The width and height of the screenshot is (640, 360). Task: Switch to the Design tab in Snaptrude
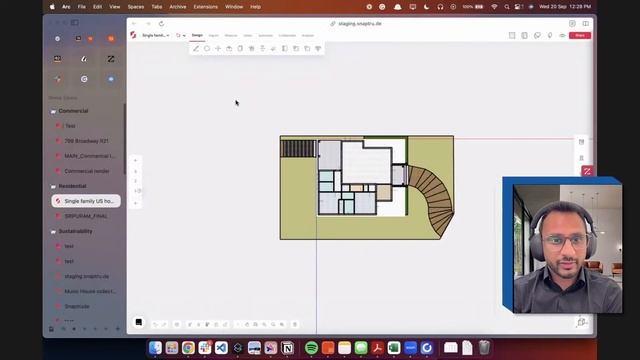click(x=197, y=36)
